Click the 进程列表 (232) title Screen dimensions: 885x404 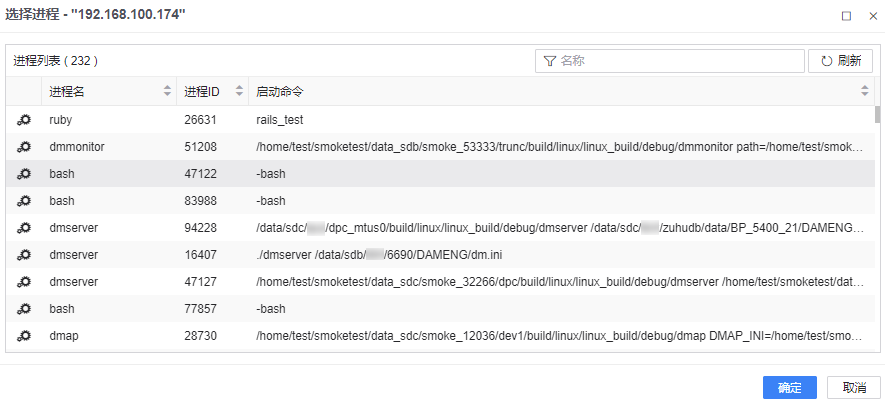tap(56, 61)
